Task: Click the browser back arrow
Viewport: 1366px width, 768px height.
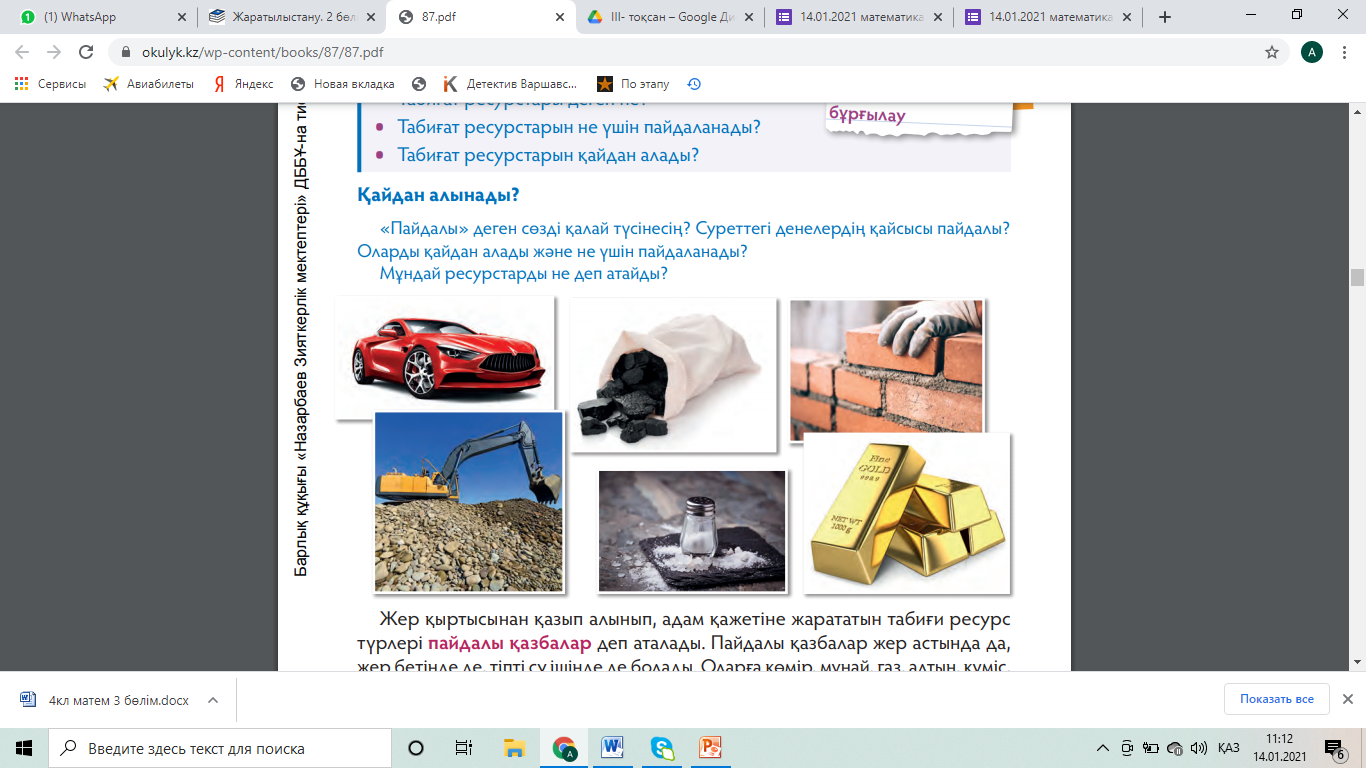Action: (24, 52)
